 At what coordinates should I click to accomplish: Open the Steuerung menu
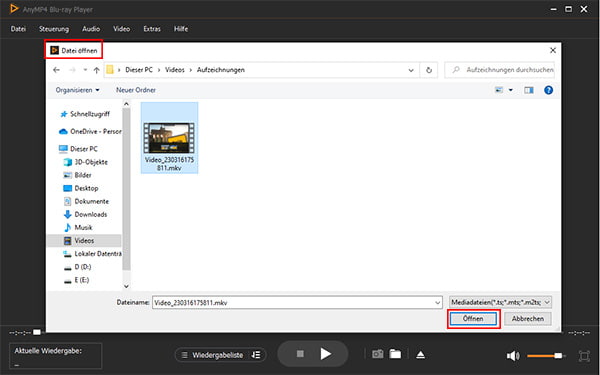54,29
